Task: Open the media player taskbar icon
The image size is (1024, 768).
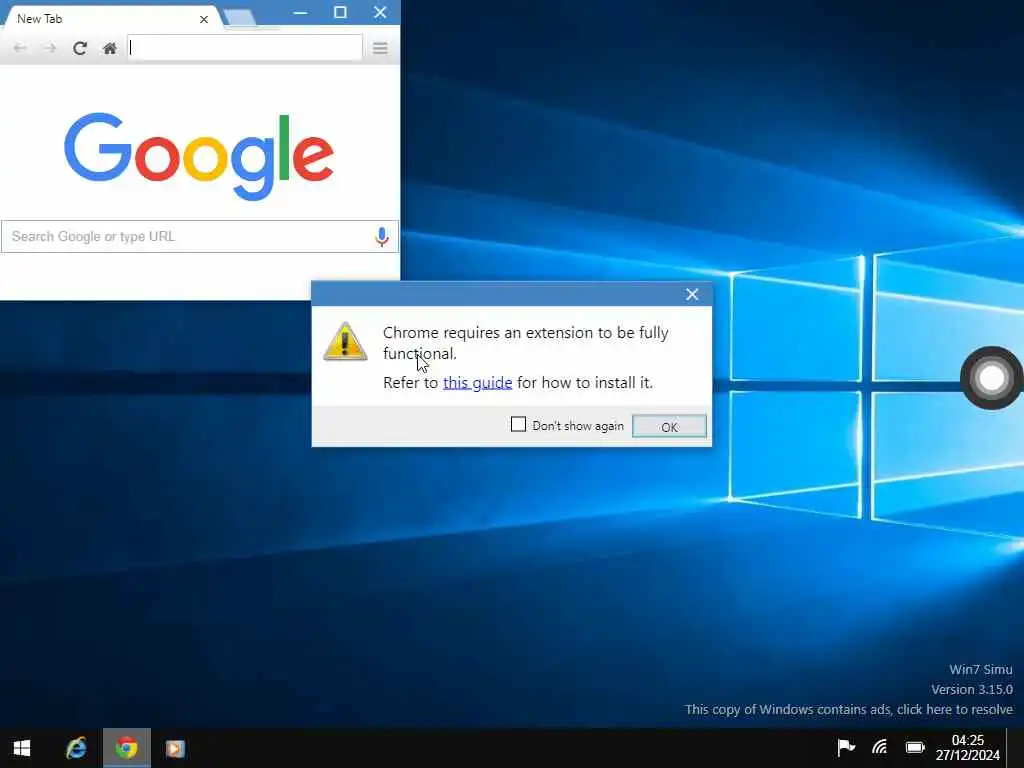Action: pyautogui.click(x=175, y=748)
